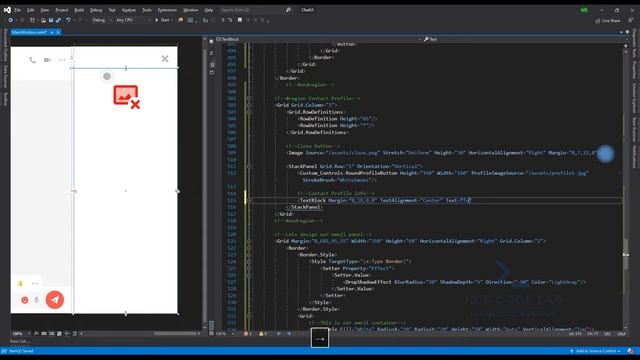Toggle Snap to Gridlines in designer toolbar
Screen dimensions: 640x360
[x=51, y=333]
